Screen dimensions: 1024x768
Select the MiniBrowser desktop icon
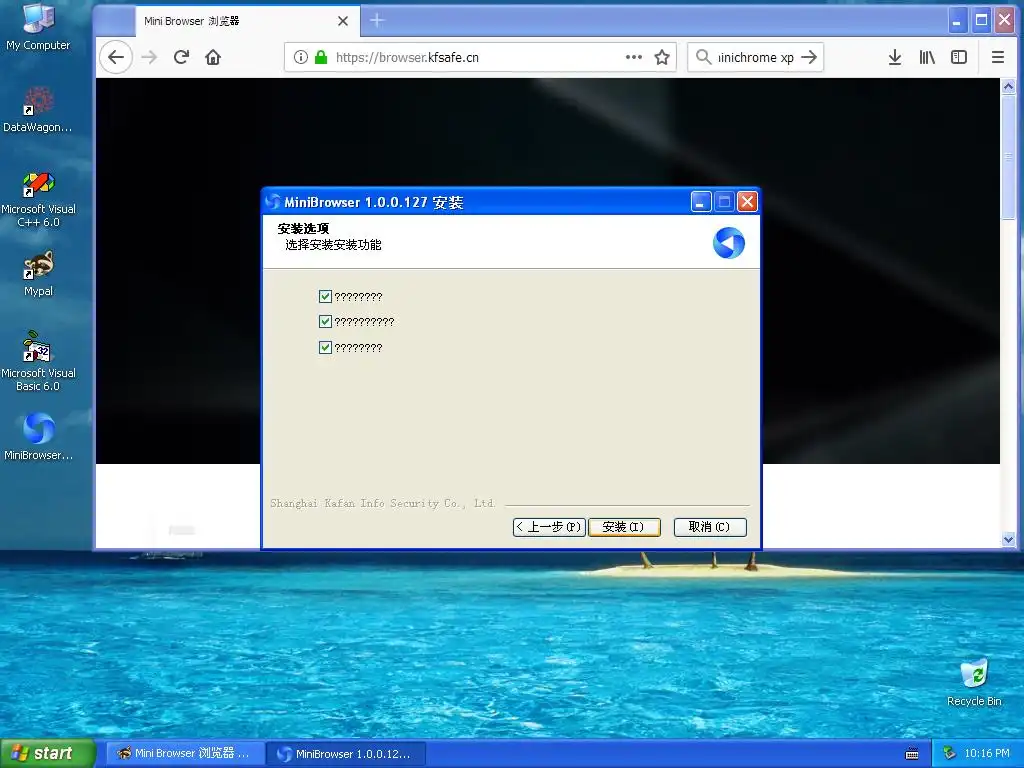[38, 437]
